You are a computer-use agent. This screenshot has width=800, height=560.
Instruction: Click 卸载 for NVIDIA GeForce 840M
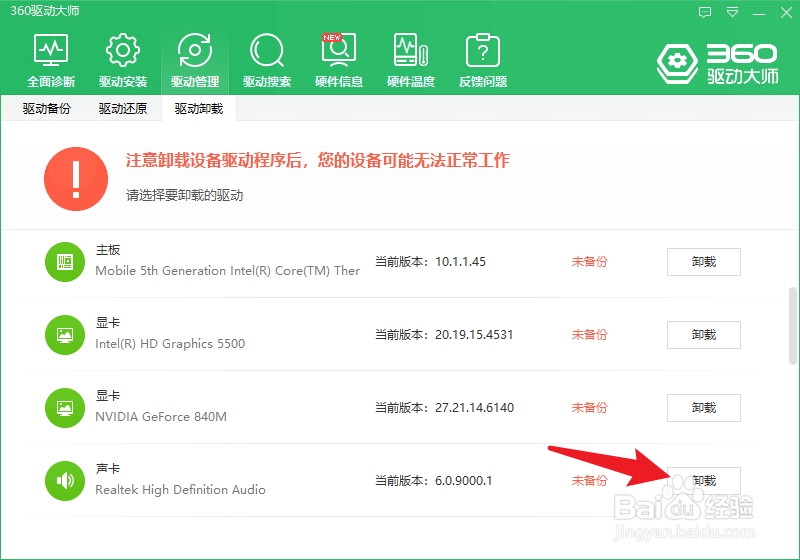tap(704, 408)
